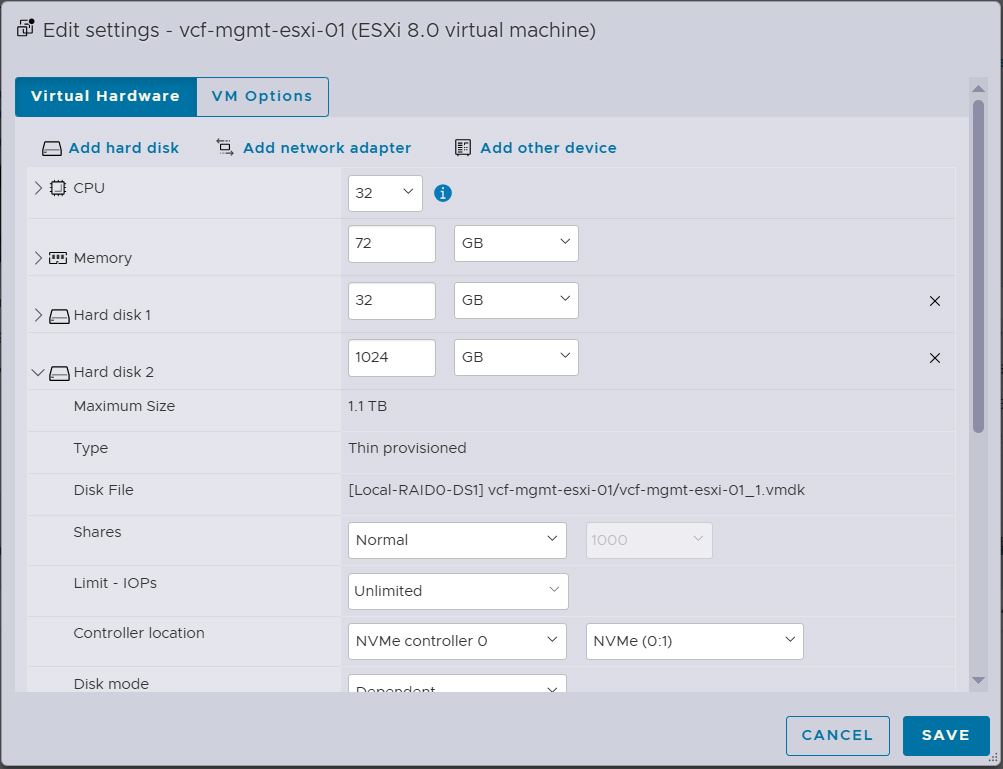The width and height of the screenshot is (1003, 769).
Task: Click the Cancel button
Action: click(x=837, y=735)
